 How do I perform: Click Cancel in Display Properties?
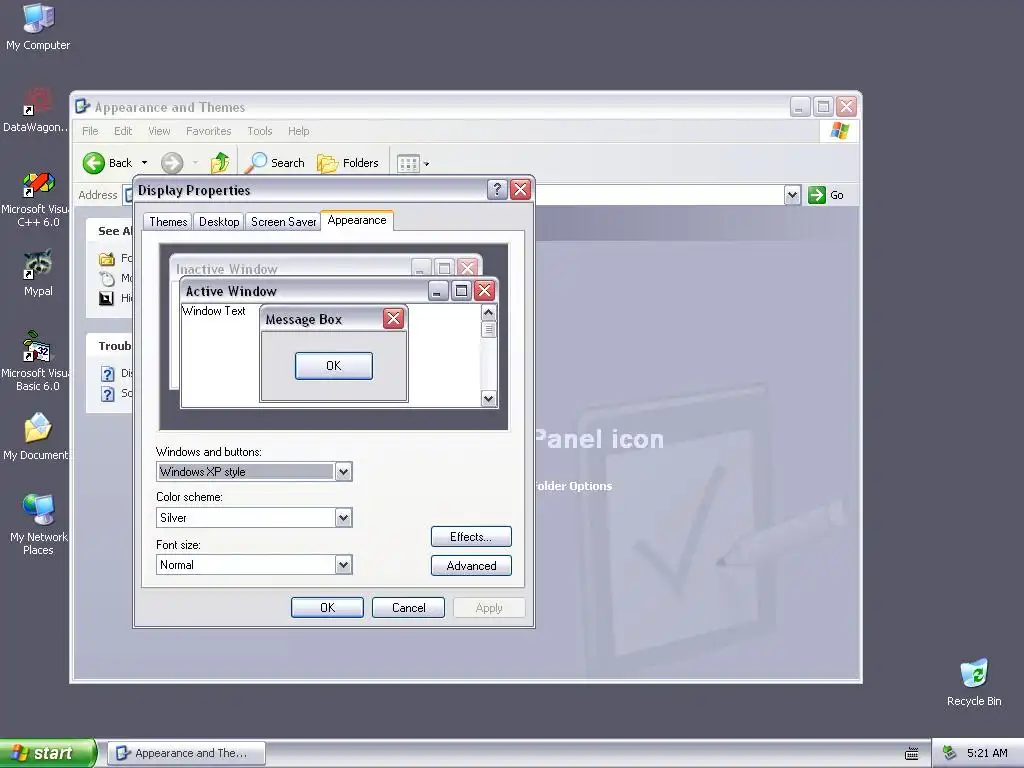pyautogui.click(x=408, y=607)
